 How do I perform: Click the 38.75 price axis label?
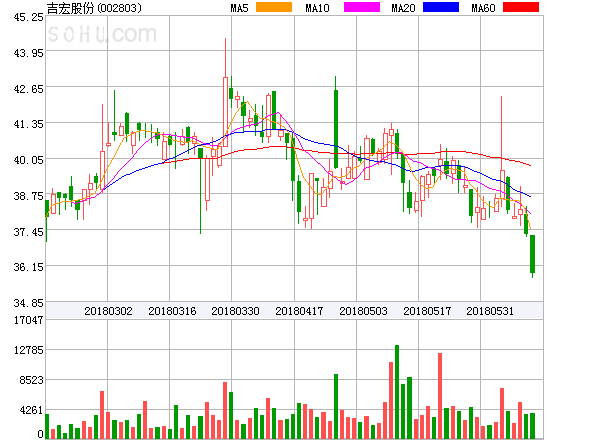[x=28, y=196]
